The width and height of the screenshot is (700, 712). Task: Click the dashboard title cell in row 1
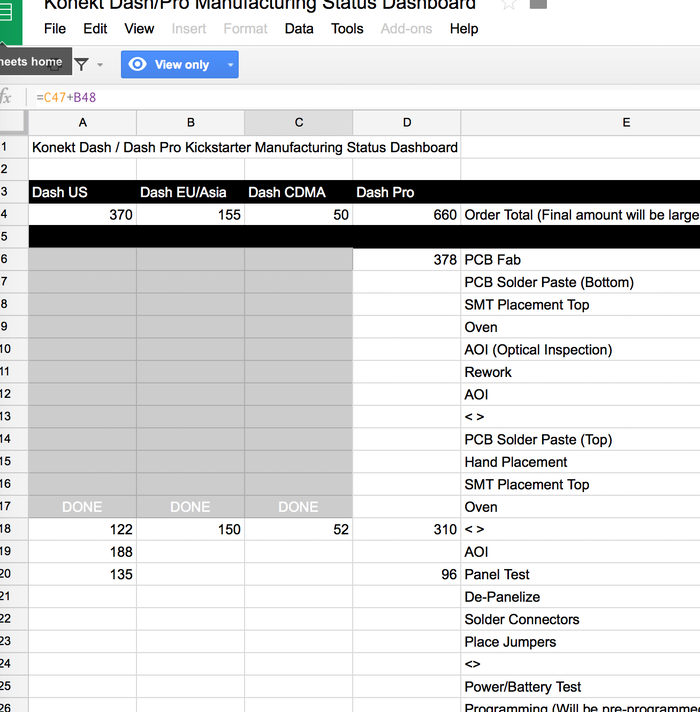[245, 147]
